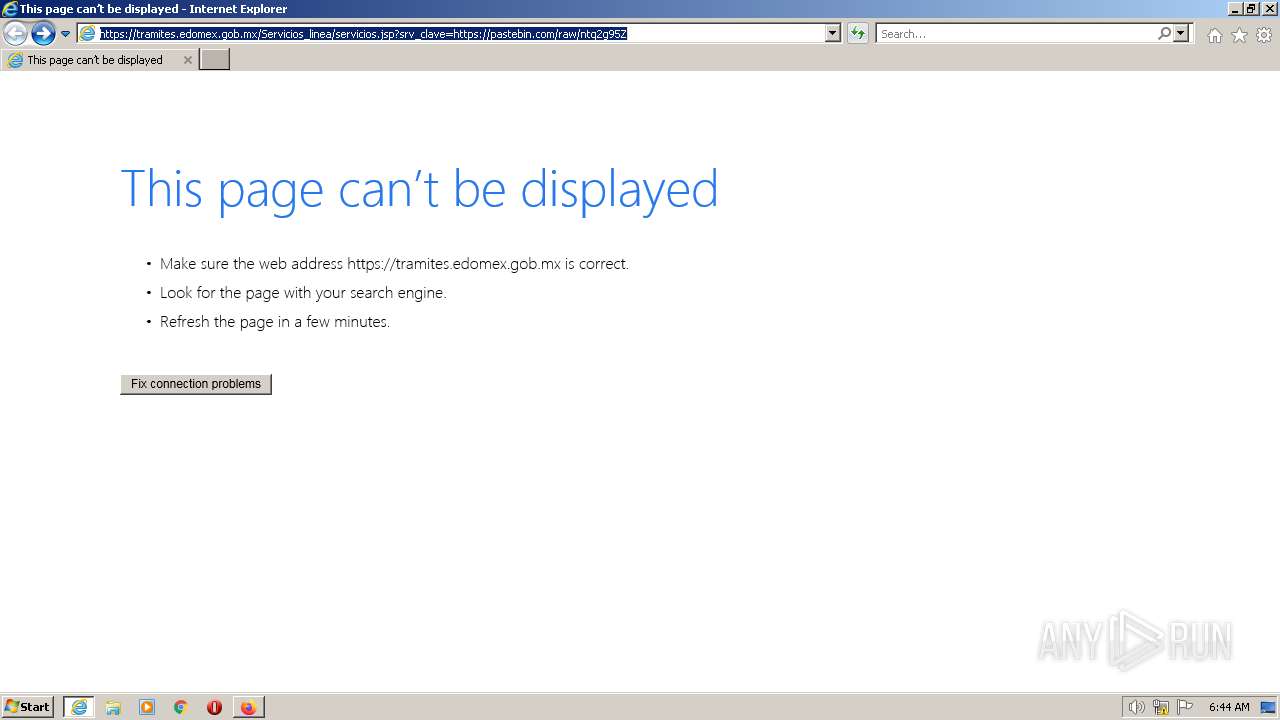Click the Search box
The height and width of the screenshot is (720, 1280).
tap(1017, 33)
